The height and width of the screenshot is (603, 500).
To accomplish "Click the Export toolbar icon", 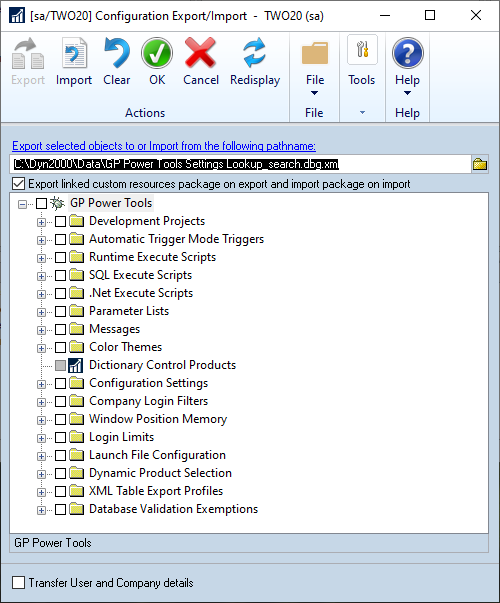I will (28, 54).
